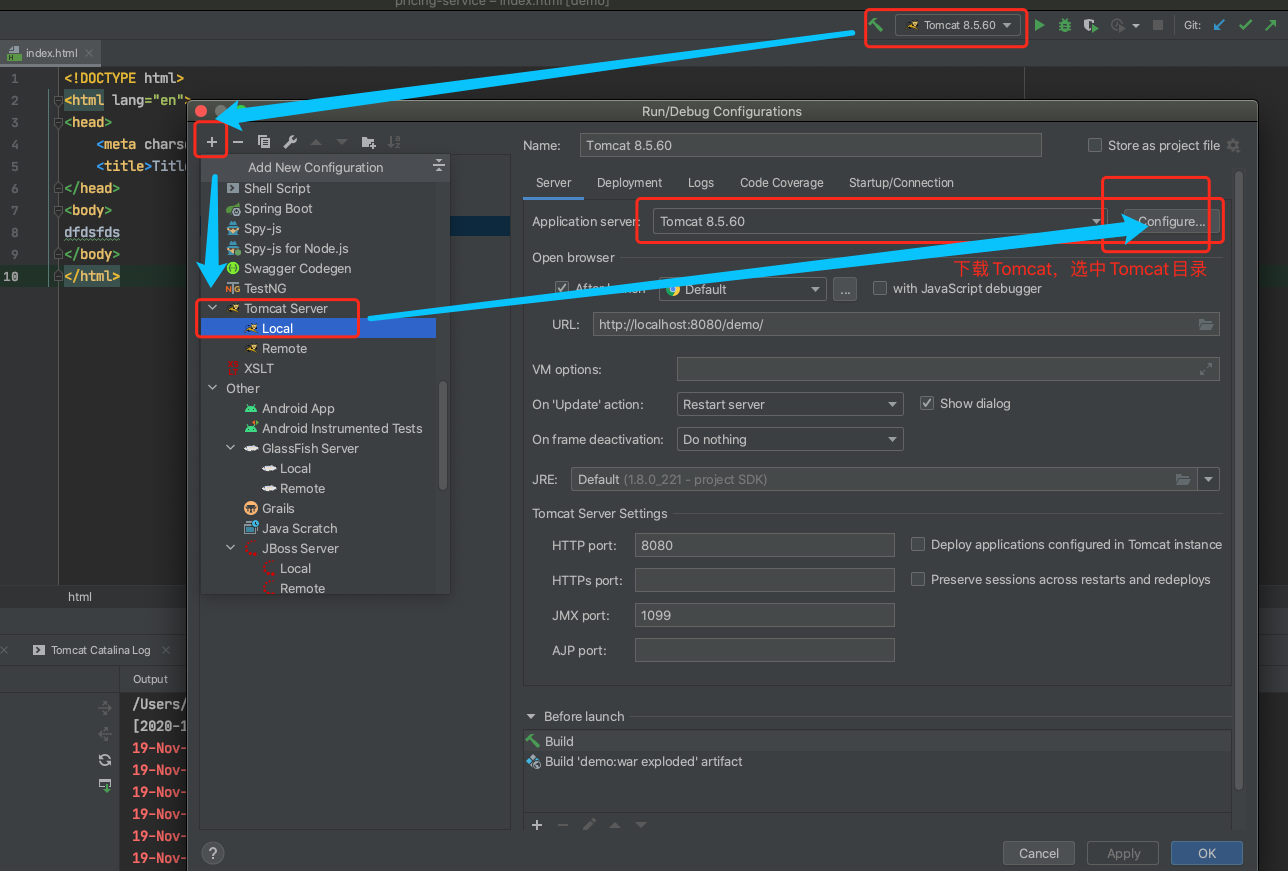Click the green Run button in toolbar
Viewport: 1288px width, 871px height.
tap(1040, 25)
